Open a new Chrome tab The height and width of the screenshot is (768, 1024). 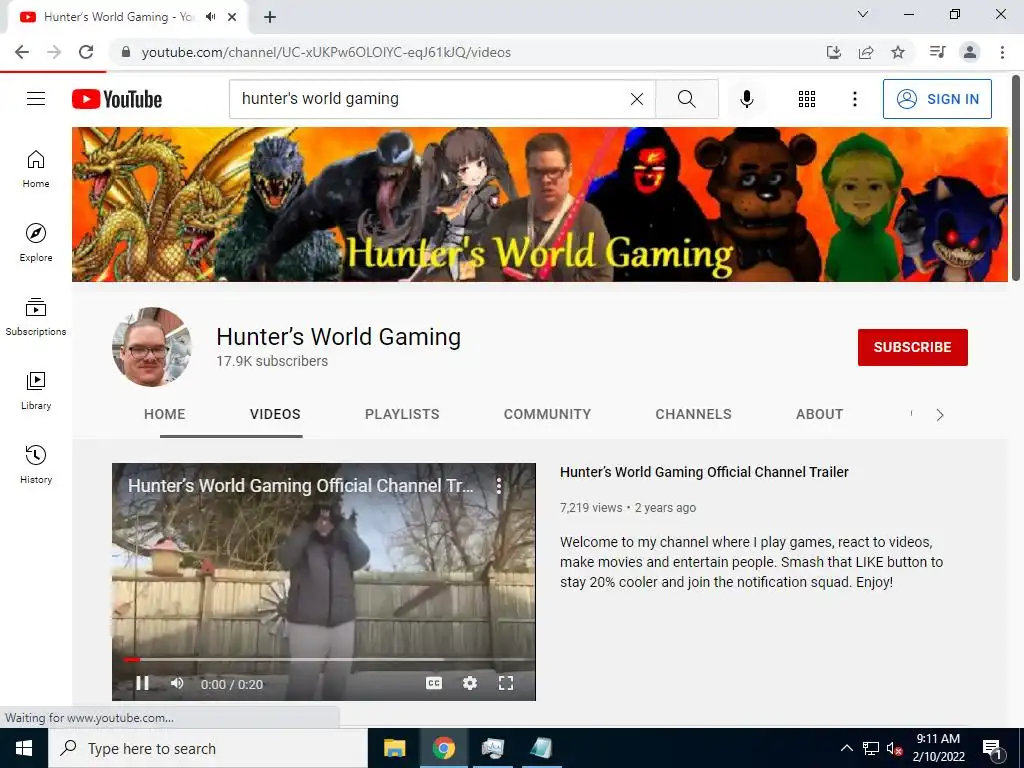pos(270,17)
